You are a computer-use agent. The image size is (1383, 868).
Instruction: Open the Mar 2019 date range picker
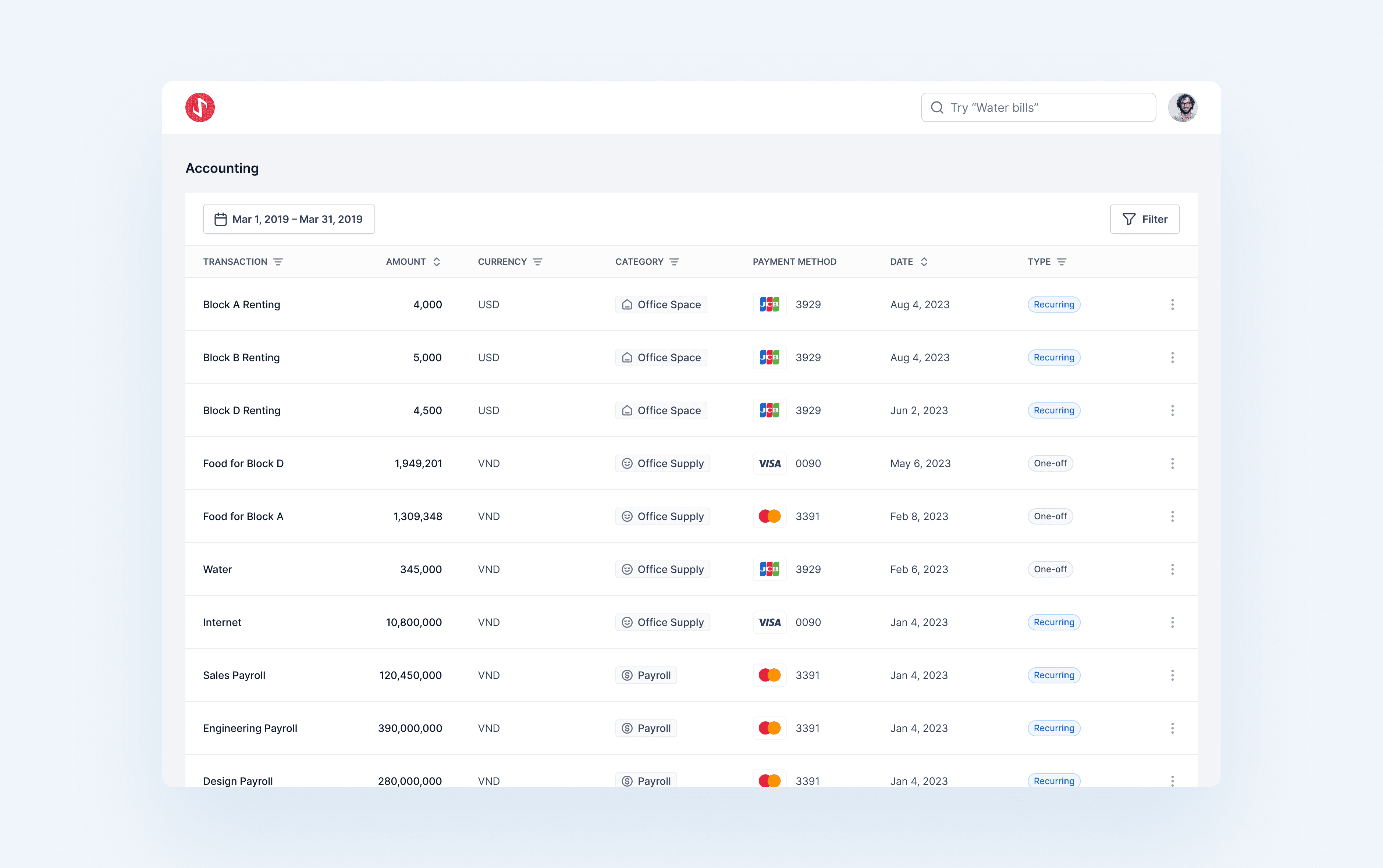coord(289,219)
